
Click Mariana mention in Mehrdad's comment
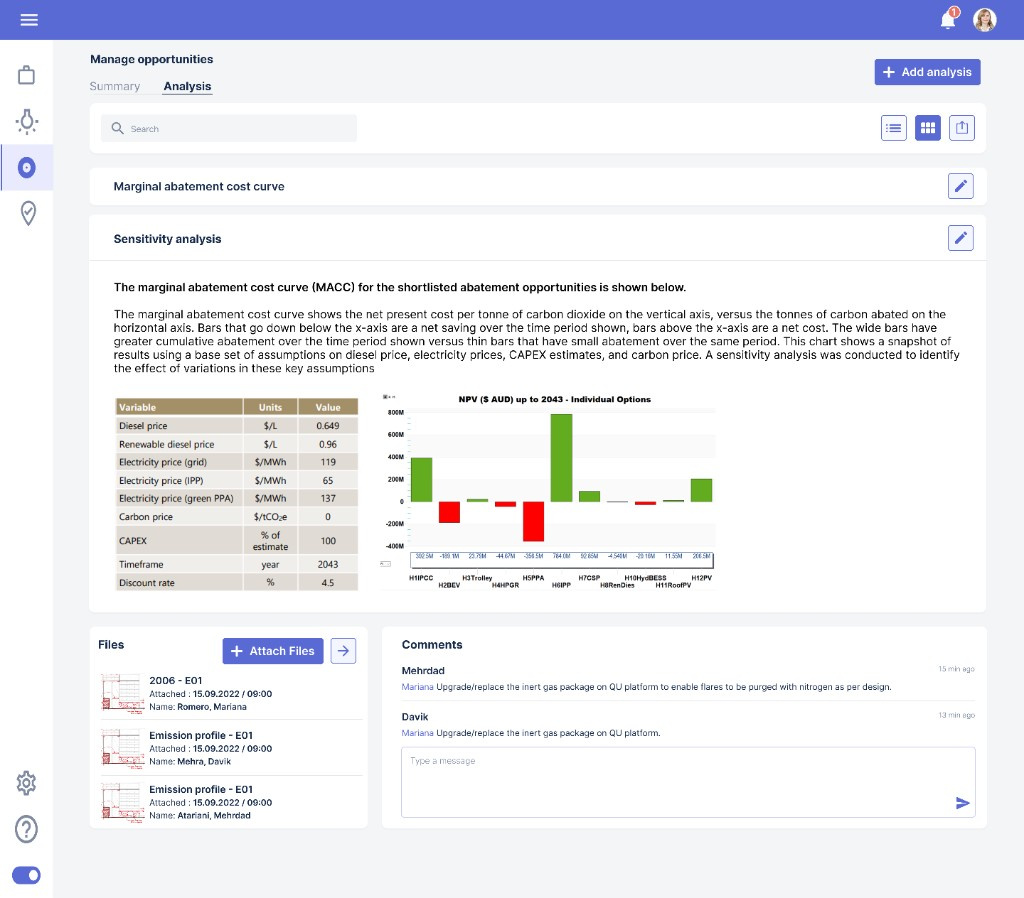417,686
